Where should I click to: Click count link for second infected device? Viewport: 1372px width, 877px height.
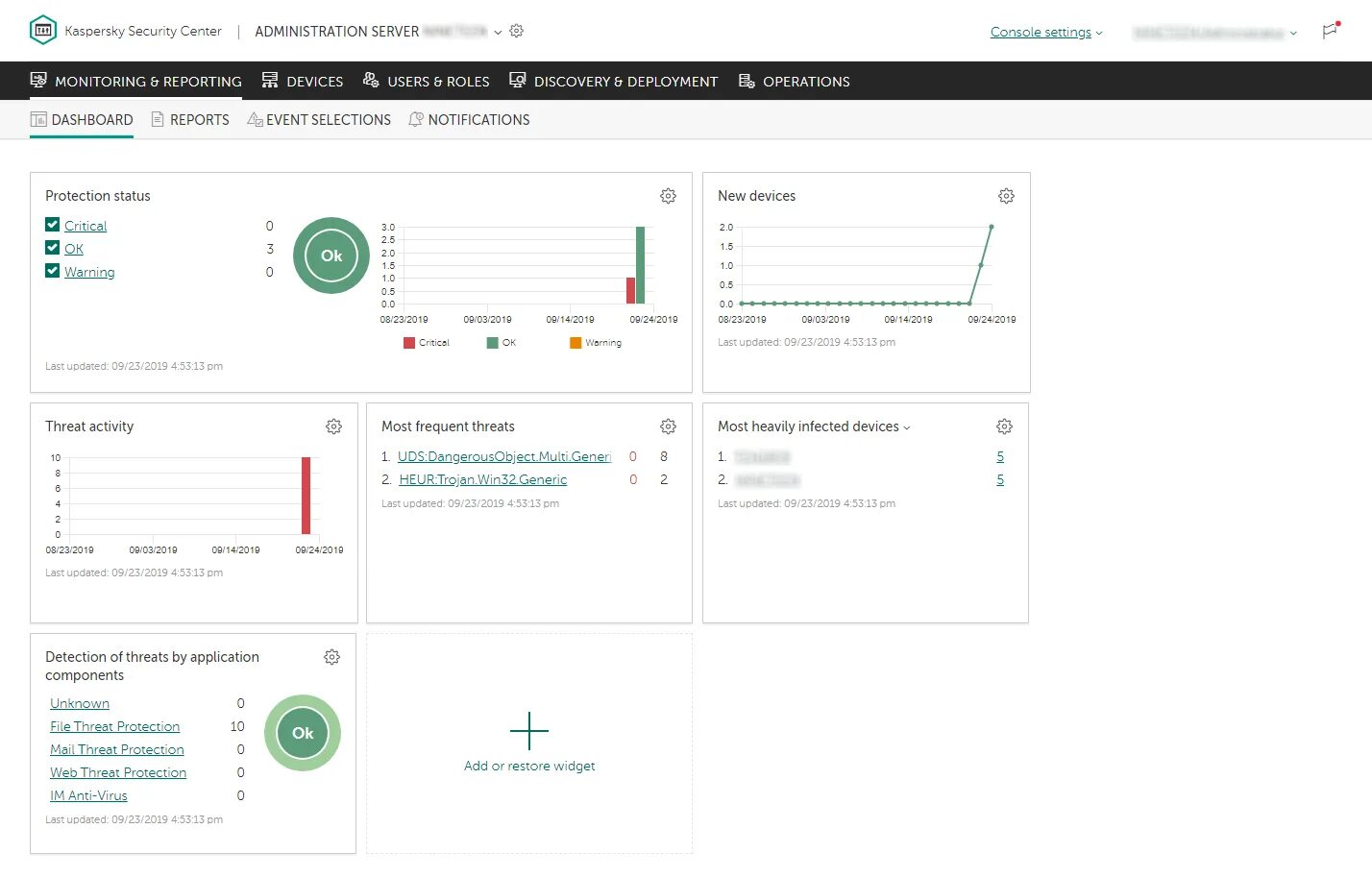click(1000, 479)
